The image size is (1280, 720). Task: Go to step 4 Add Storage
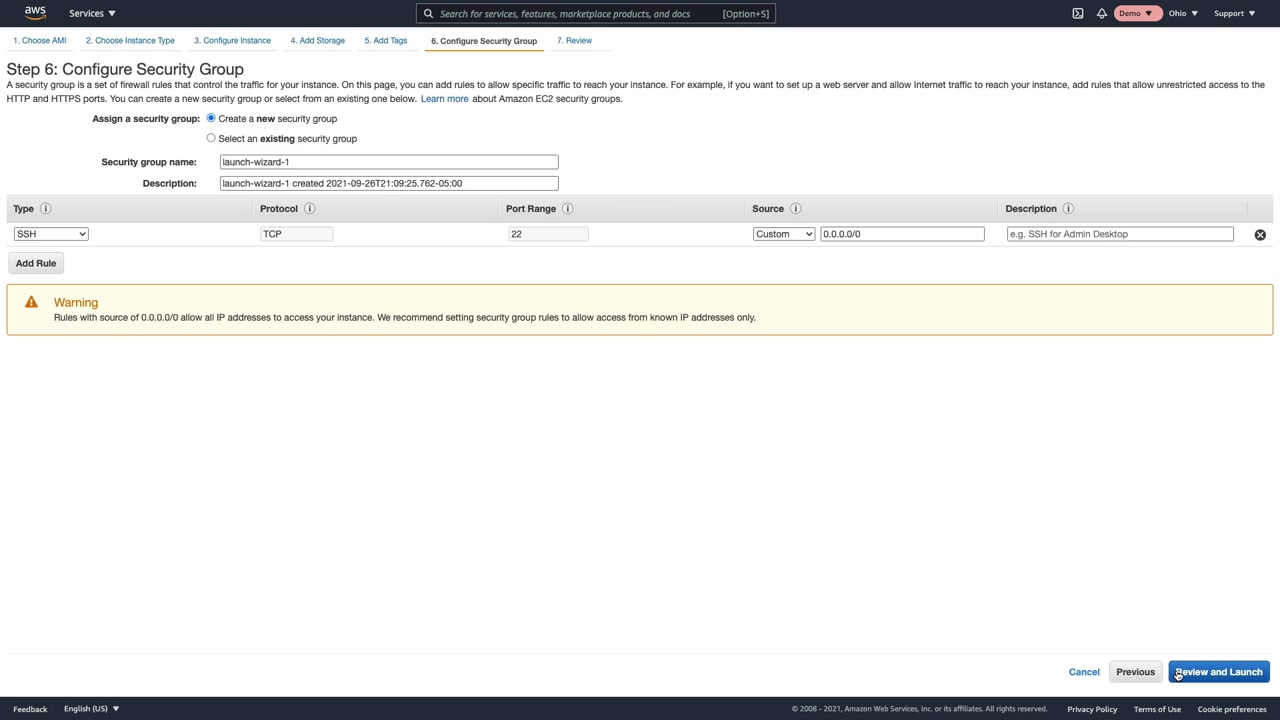pos(317,41)
